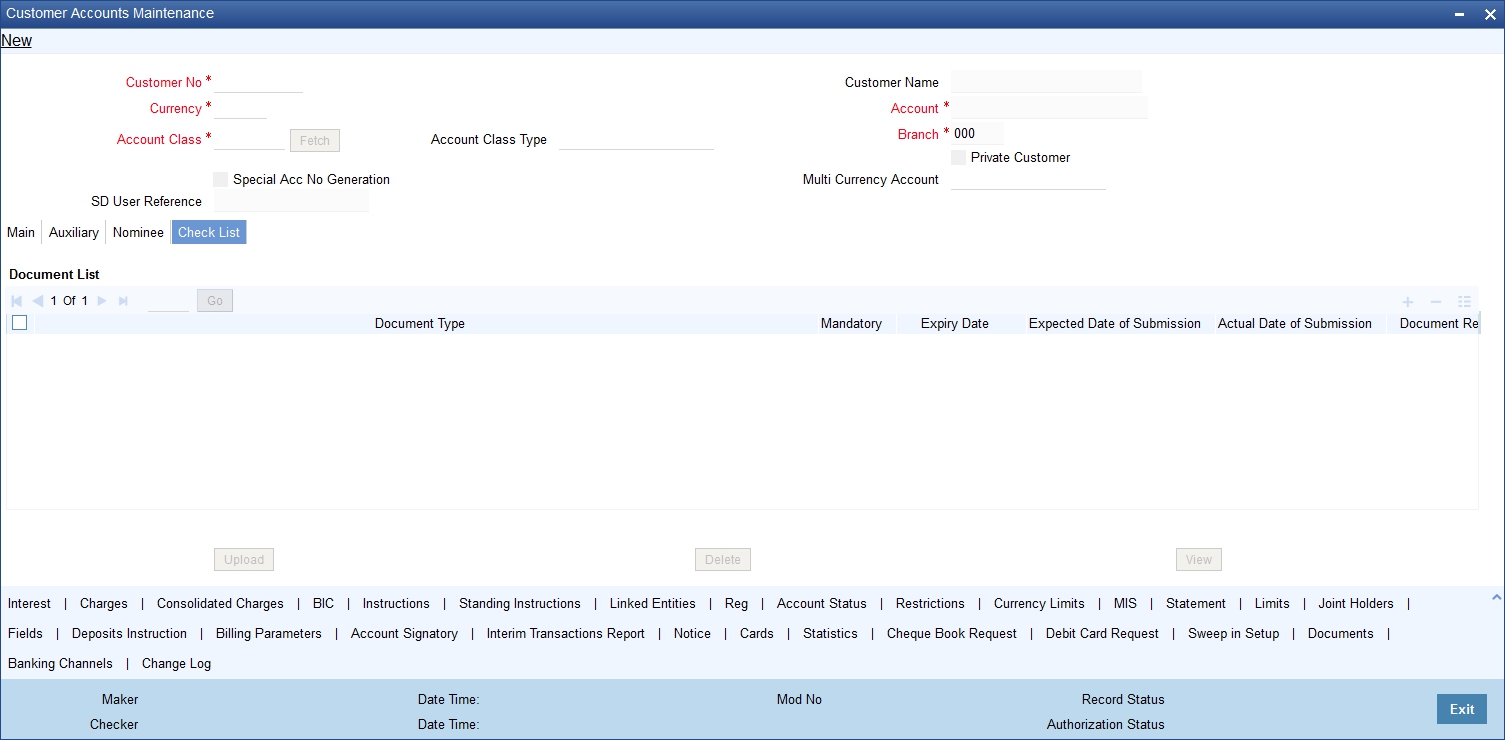Screen dimensions: 1505x740
Task: Add a new row to the Document List
Action: pos(1407,301)
